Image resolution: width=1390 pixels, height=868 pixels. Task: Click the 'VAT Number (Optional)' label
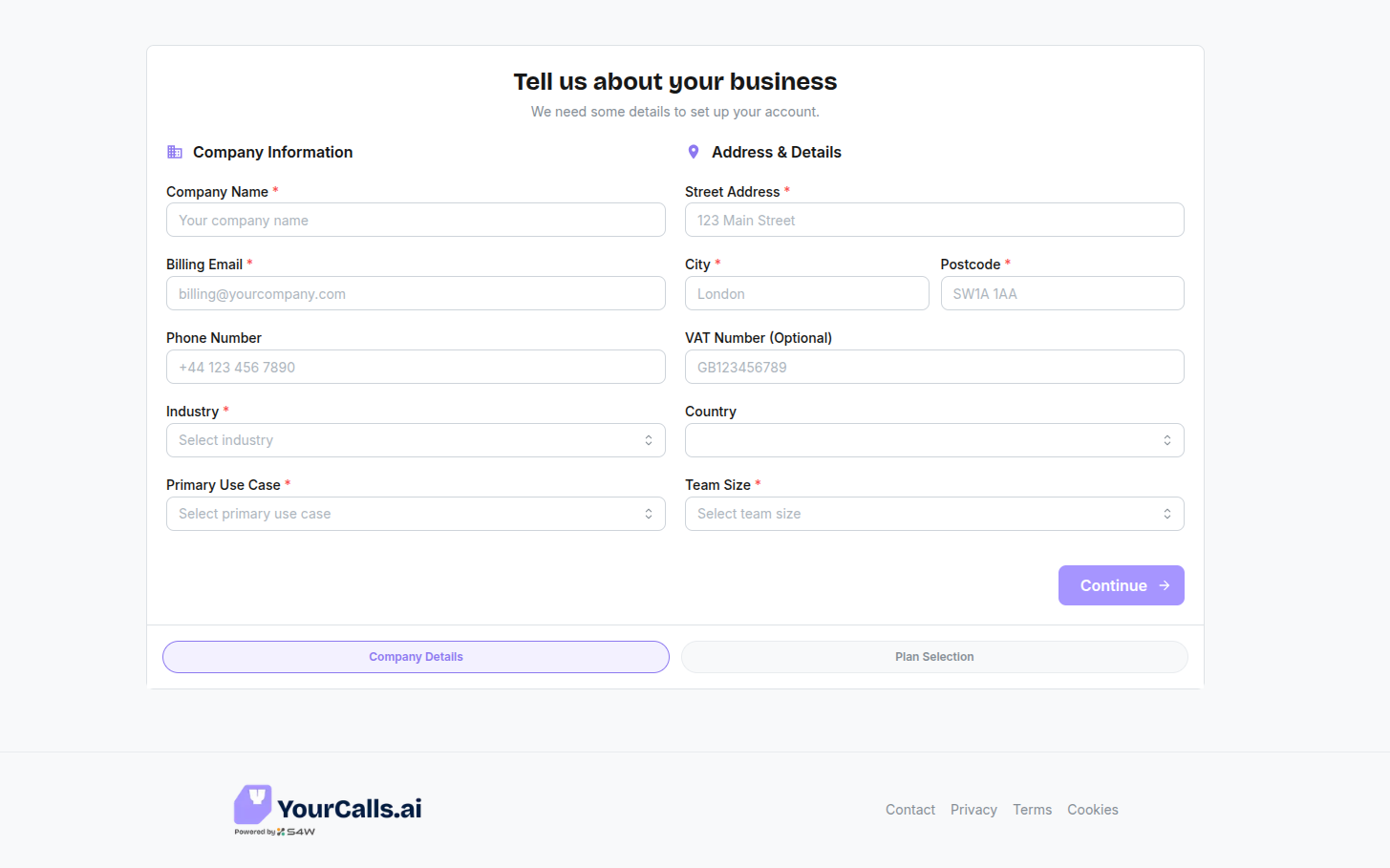[759, 338]
